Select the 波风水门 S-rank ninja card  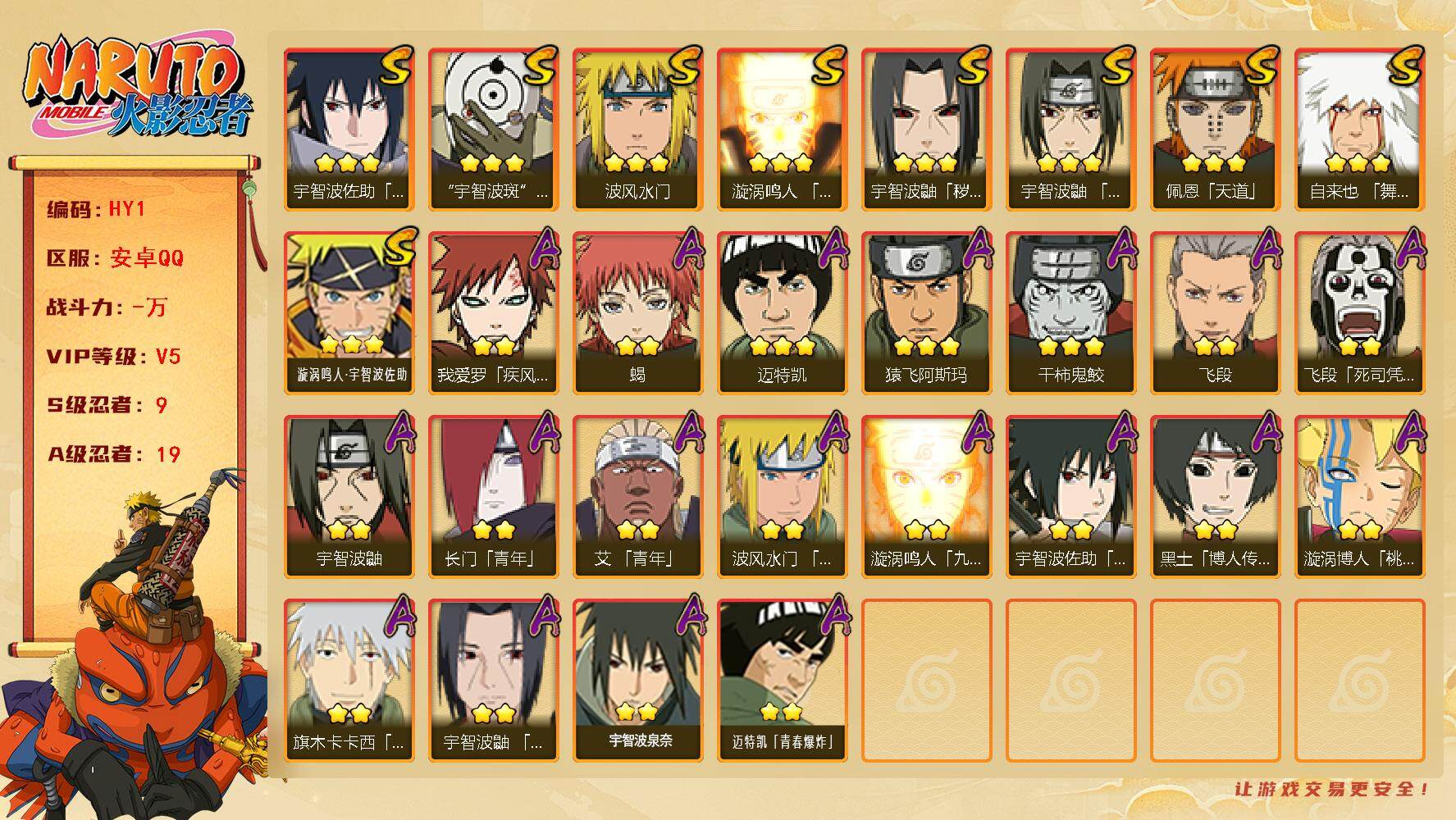point(637,130)
